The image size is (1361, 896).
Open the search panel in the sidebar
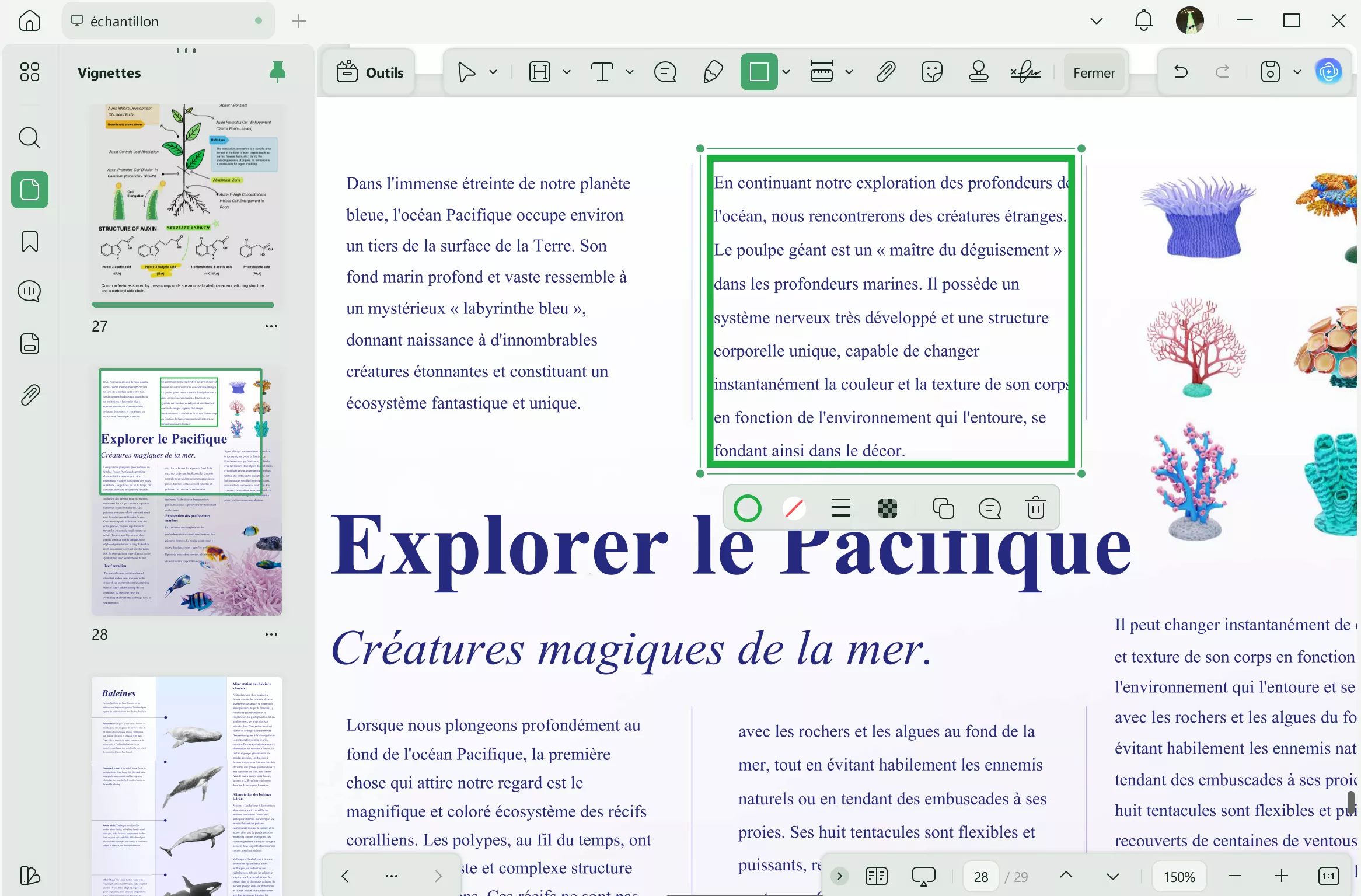click(x=29, y=138)
